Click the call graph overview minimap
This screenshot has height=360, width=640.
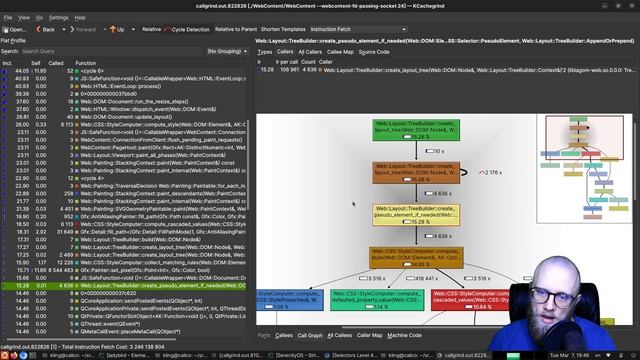pos(584,169)
